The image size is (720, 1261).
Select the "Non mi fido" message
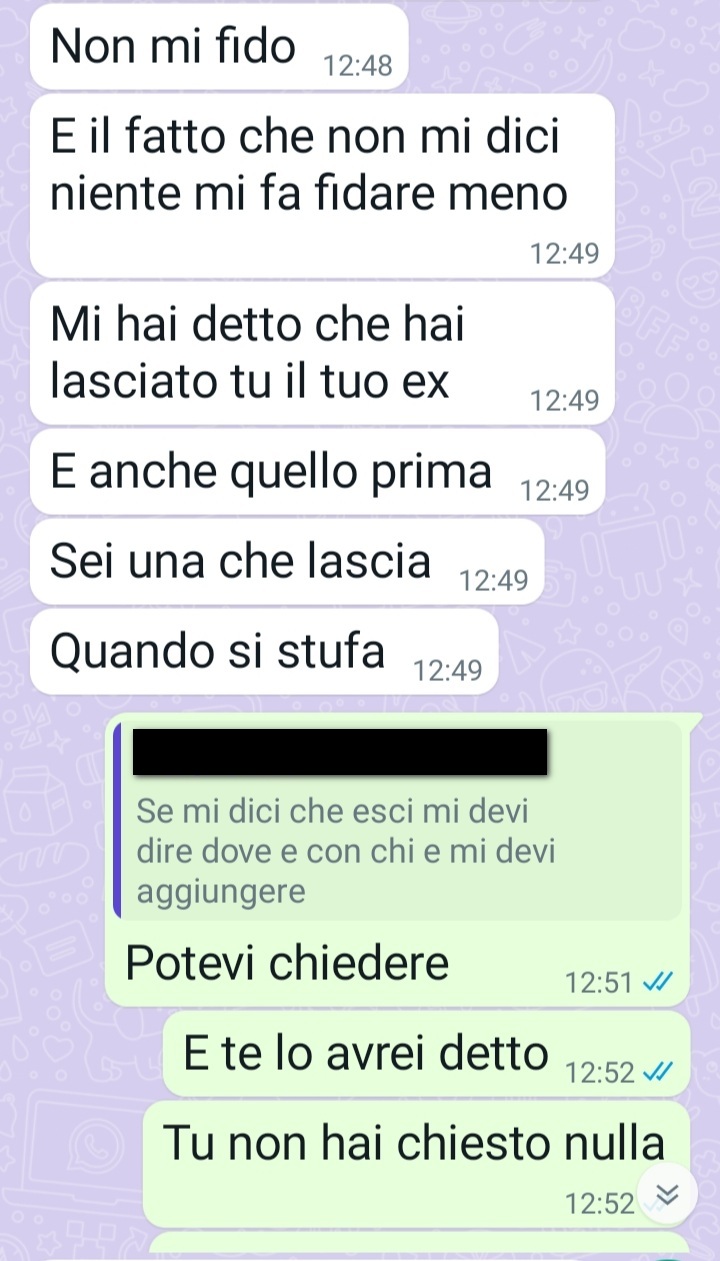coord(219,46)
